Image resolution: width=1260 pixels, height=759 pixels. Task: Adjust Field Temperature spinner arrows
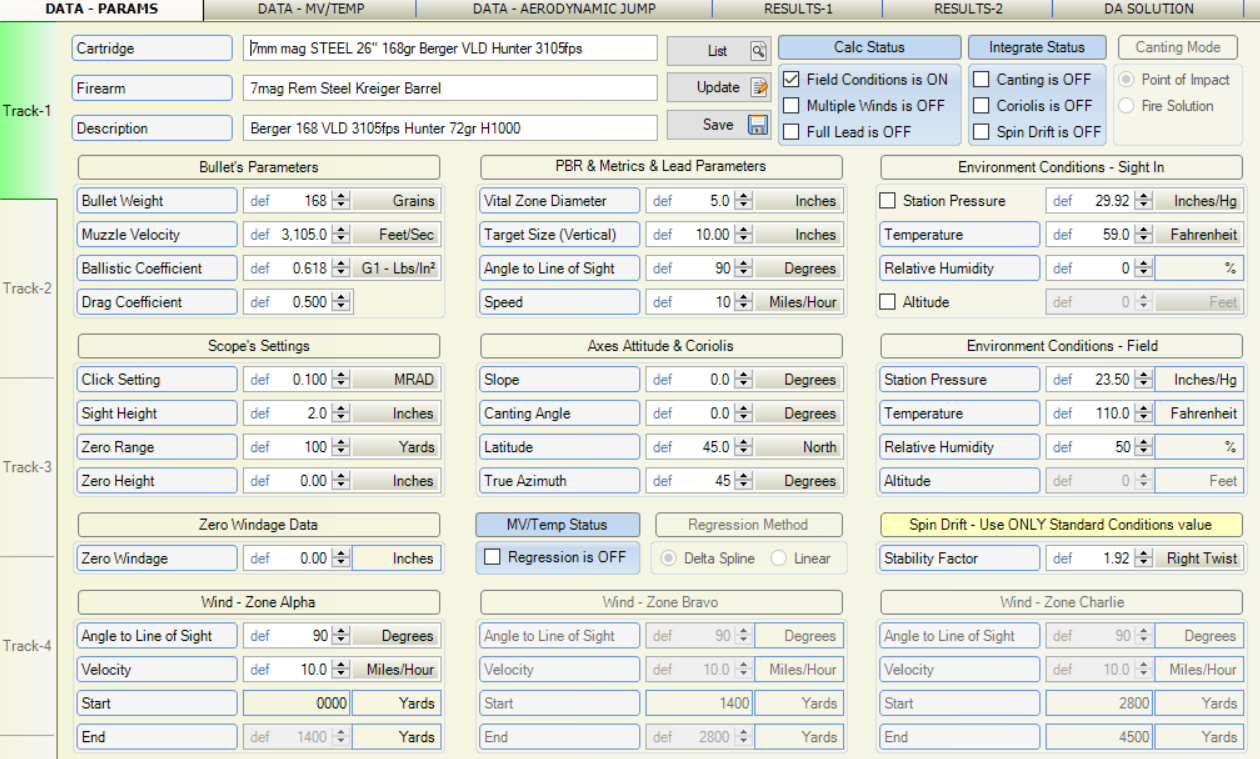[1144, 413]
